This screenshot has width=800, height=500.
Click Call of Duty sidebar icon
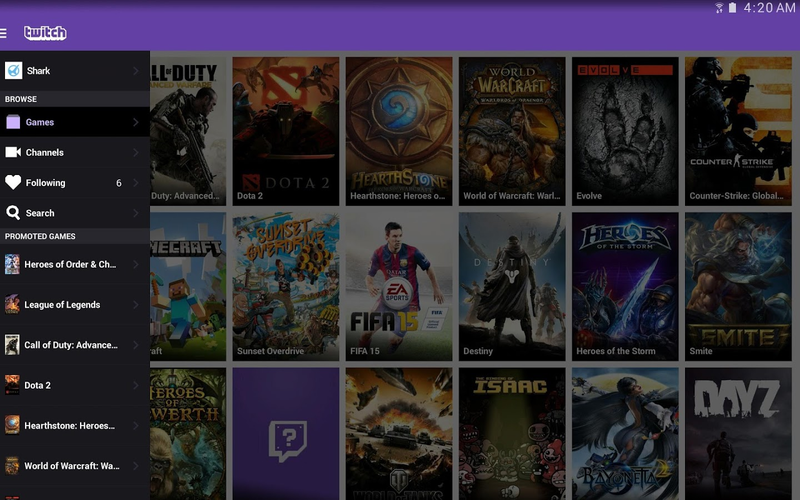click(12, 345)
